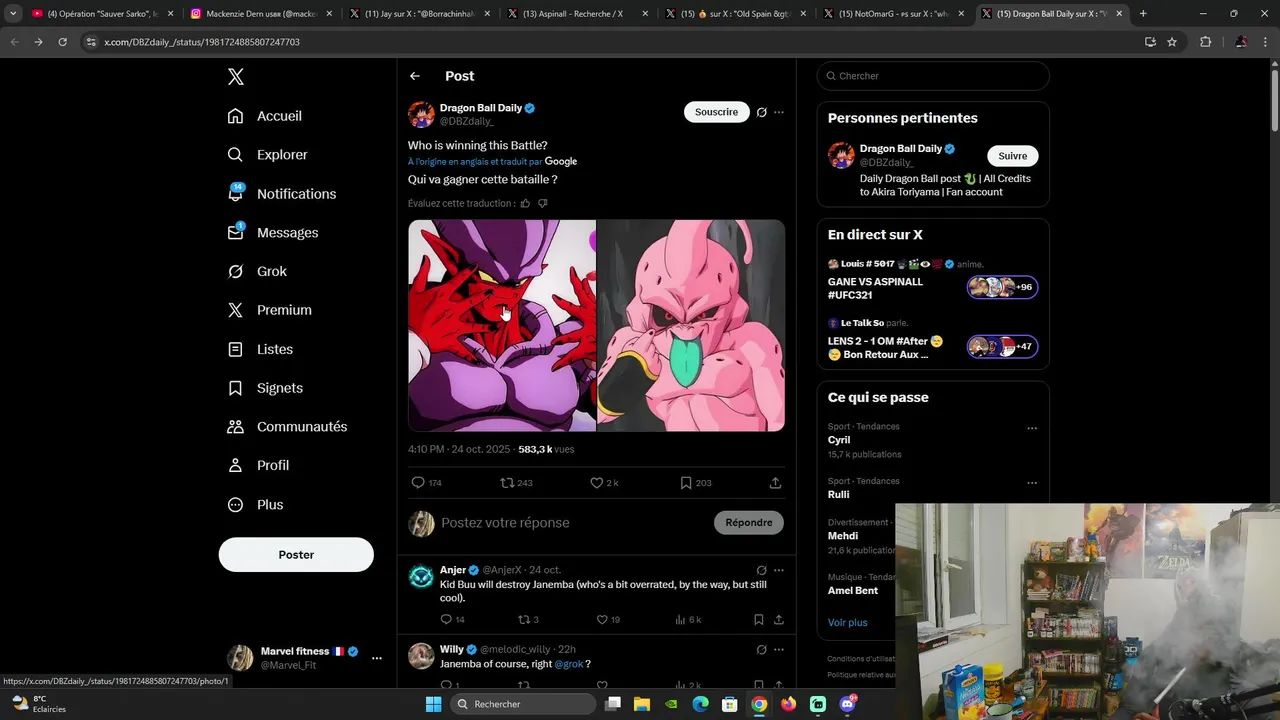1280x720 pixels.
Task: Open Communautés in sidebar
Action: point(287,427)
